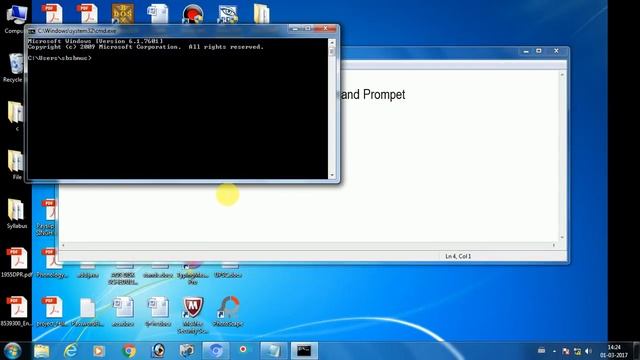Select the red-disc recorder desktop shortcut

(192, 14)
